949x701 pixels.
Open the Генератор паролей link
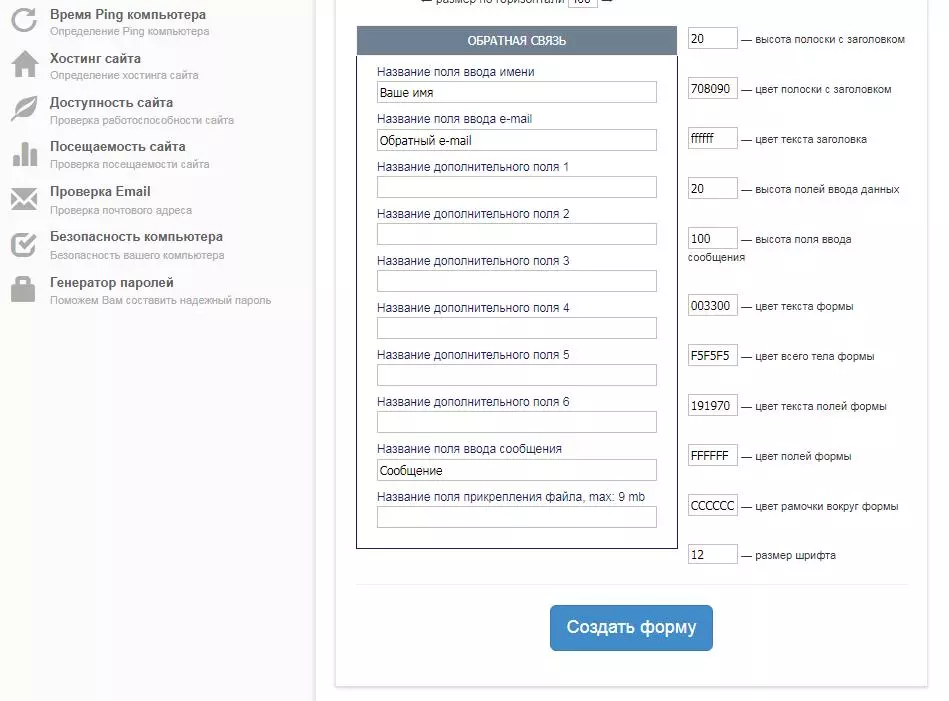pos(111,283)
